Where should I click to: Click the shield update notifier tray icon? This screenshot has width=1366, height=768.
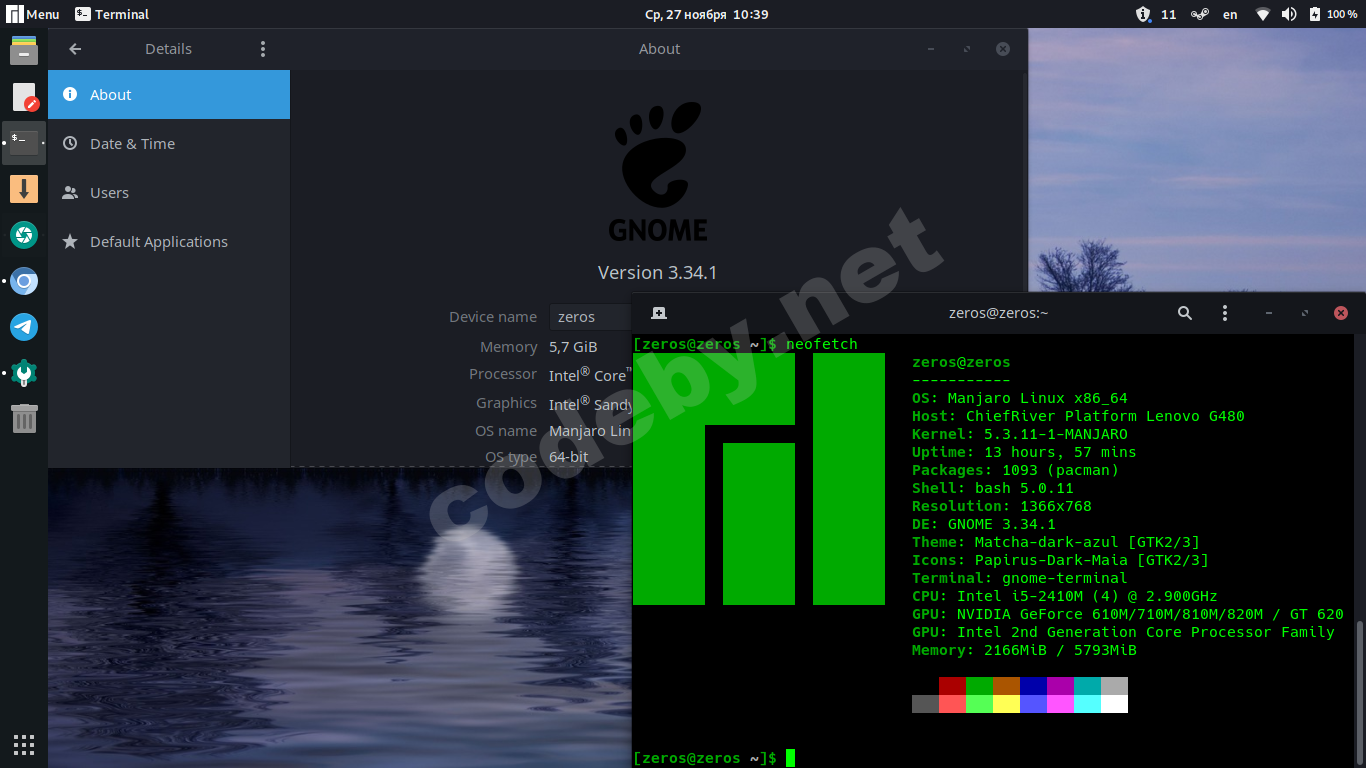[x=1143, y=14]
